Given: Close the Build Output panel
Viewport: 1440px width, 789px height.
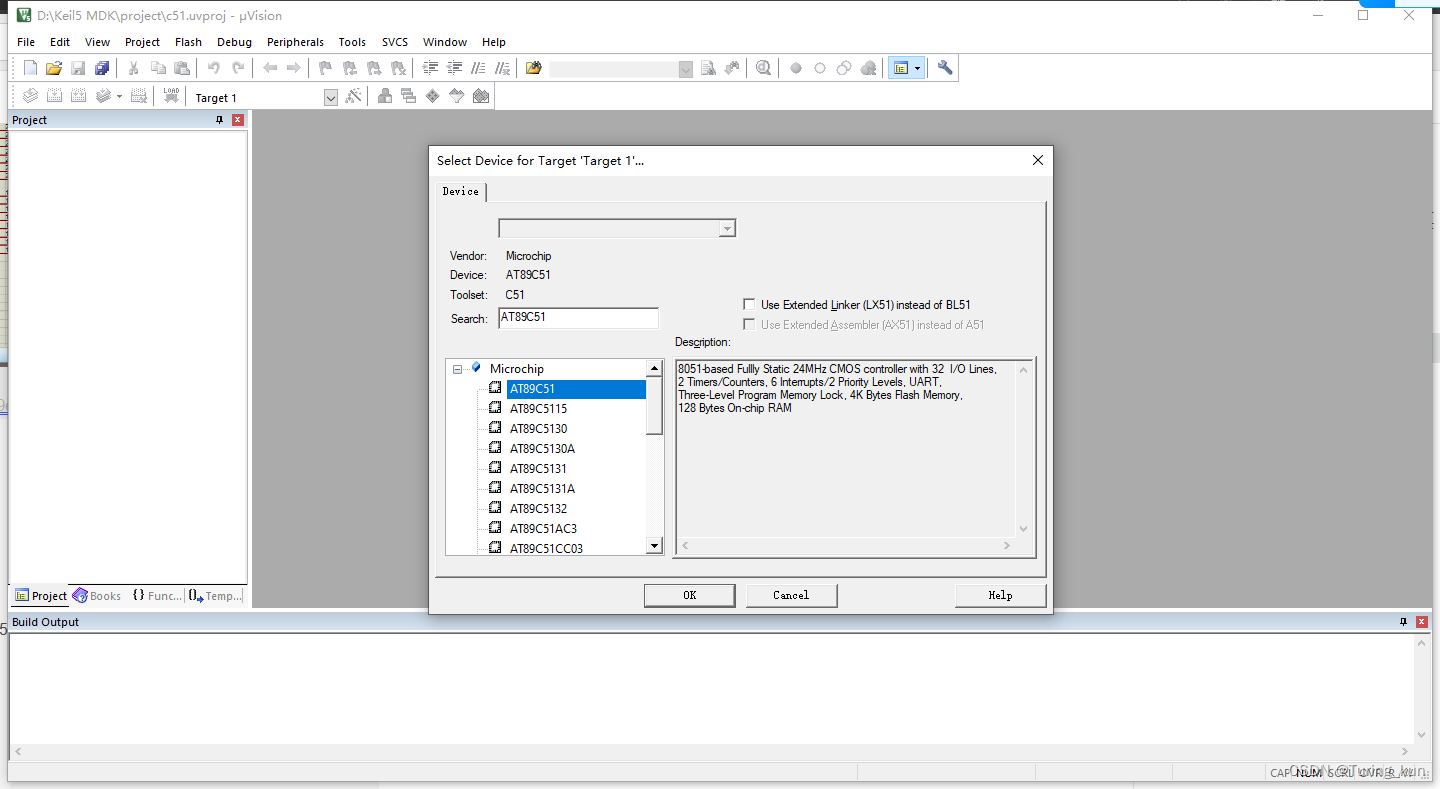Looking at the screenshot, I should pos(1422,622).
